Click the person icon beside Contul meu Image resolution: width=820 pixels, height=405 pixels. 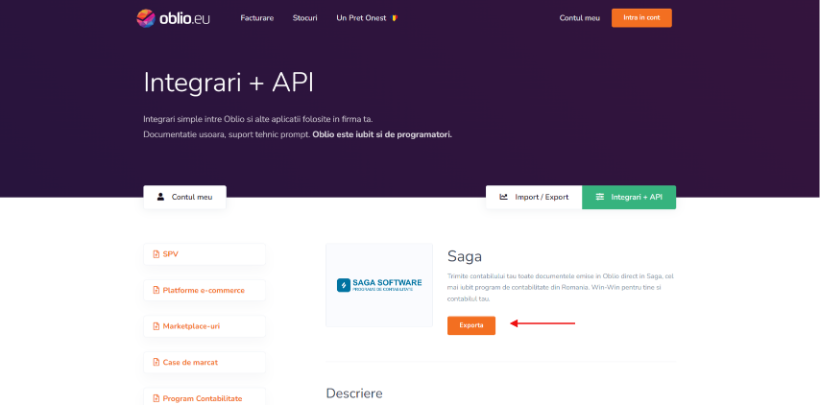pos(161,197)
